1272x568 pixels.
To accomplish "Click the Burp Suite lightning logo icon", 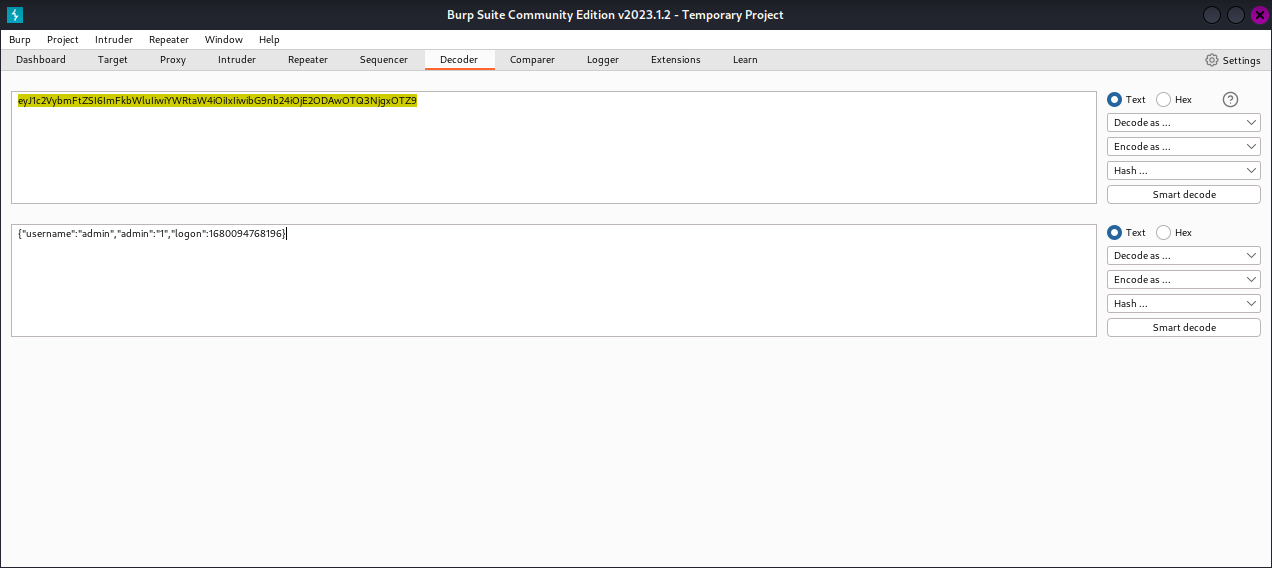I will point(15,15).
